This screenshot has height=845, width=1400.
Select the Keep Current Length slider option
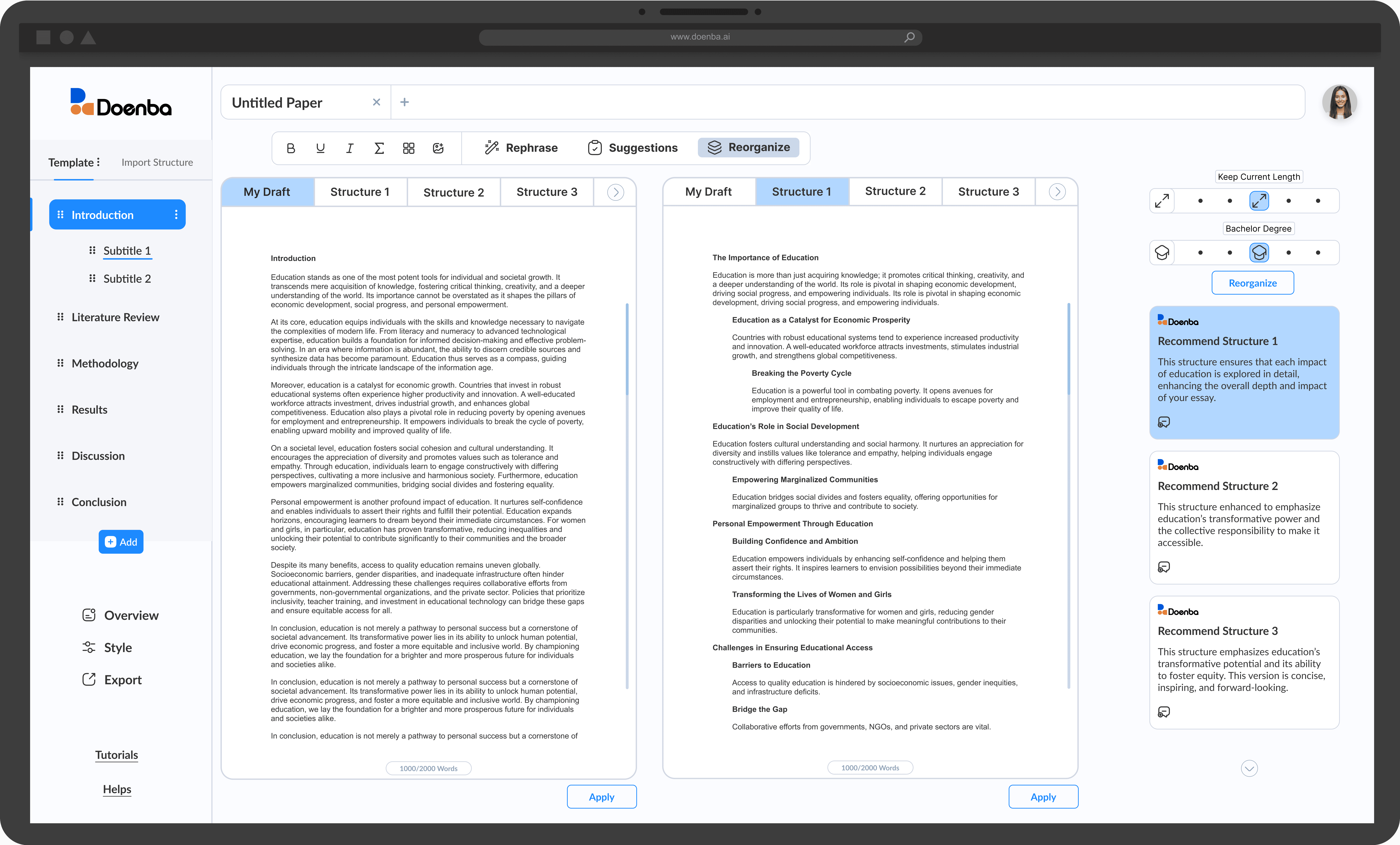(1259, 201)
